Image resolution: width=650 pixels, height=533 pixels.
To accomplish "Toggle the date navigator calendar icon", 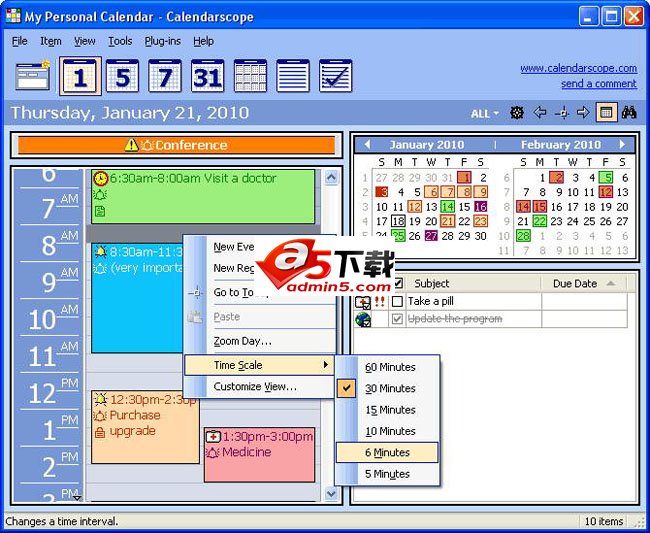I will tap(606, 112).
